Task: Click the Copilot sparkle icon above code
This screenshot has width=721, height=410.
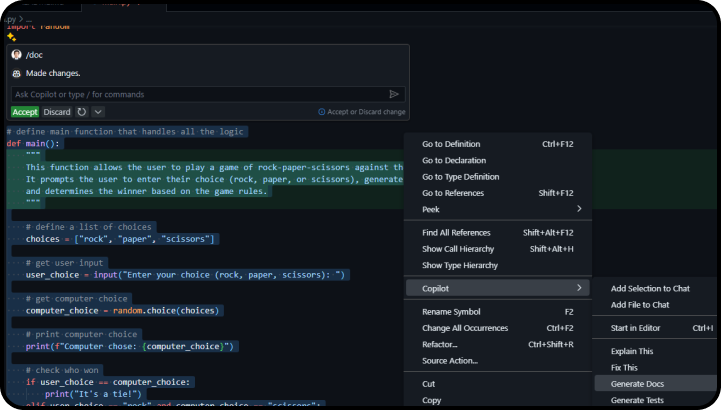Action: (11, 37)
